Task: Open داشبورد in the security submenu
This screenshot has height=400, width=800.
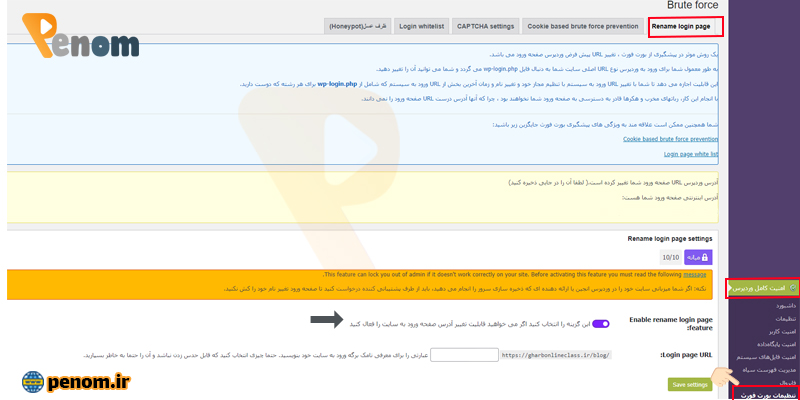Action: coord(780,305)
